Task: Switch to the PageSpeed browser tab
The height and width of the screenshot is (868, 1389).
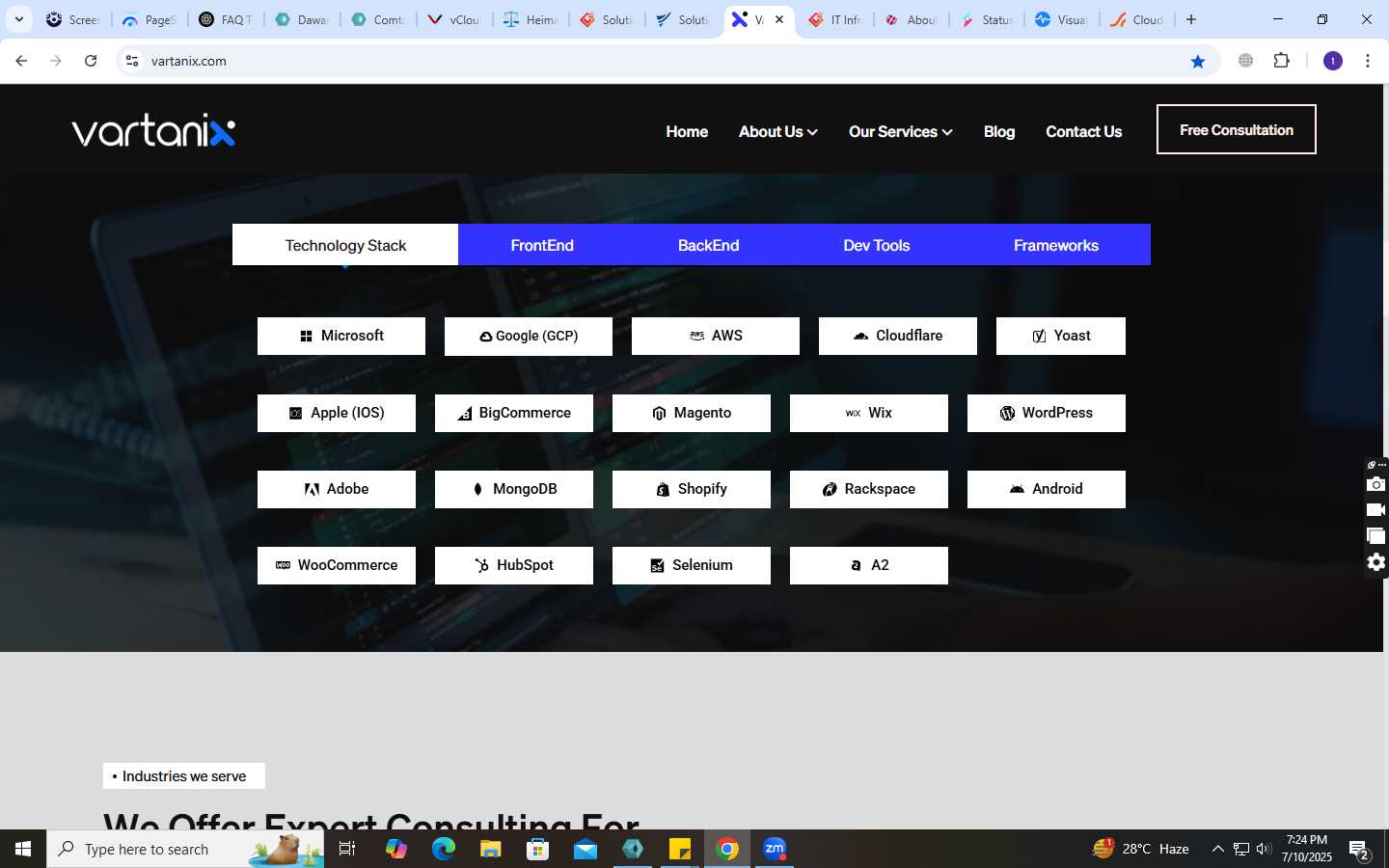Action: coord(149,19)
